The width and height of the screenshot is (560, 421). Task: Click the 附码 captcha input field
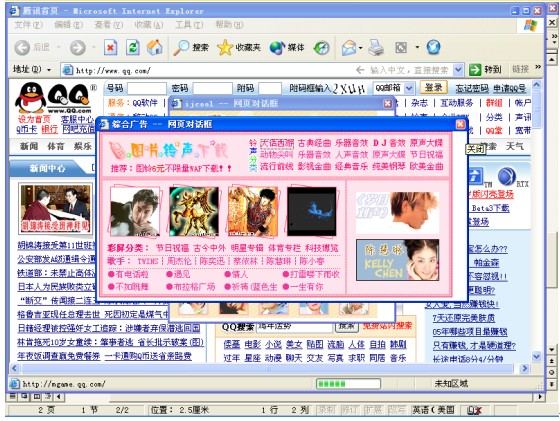coord(270,88)
